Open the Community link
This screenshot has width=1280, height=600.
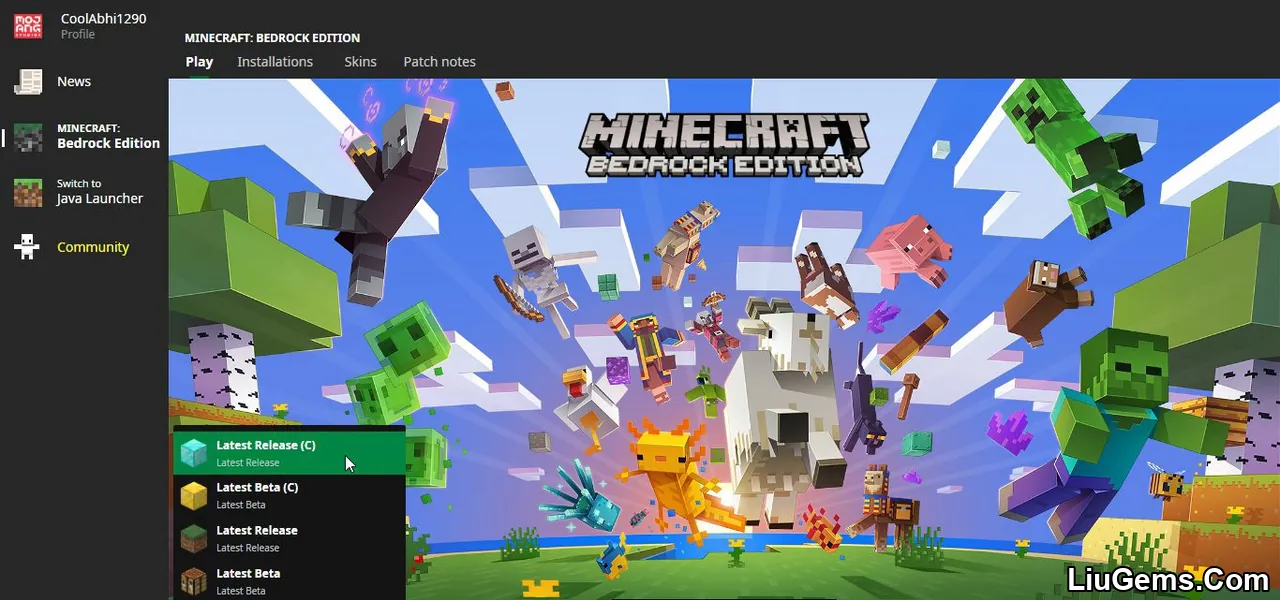tap(93, 247)
